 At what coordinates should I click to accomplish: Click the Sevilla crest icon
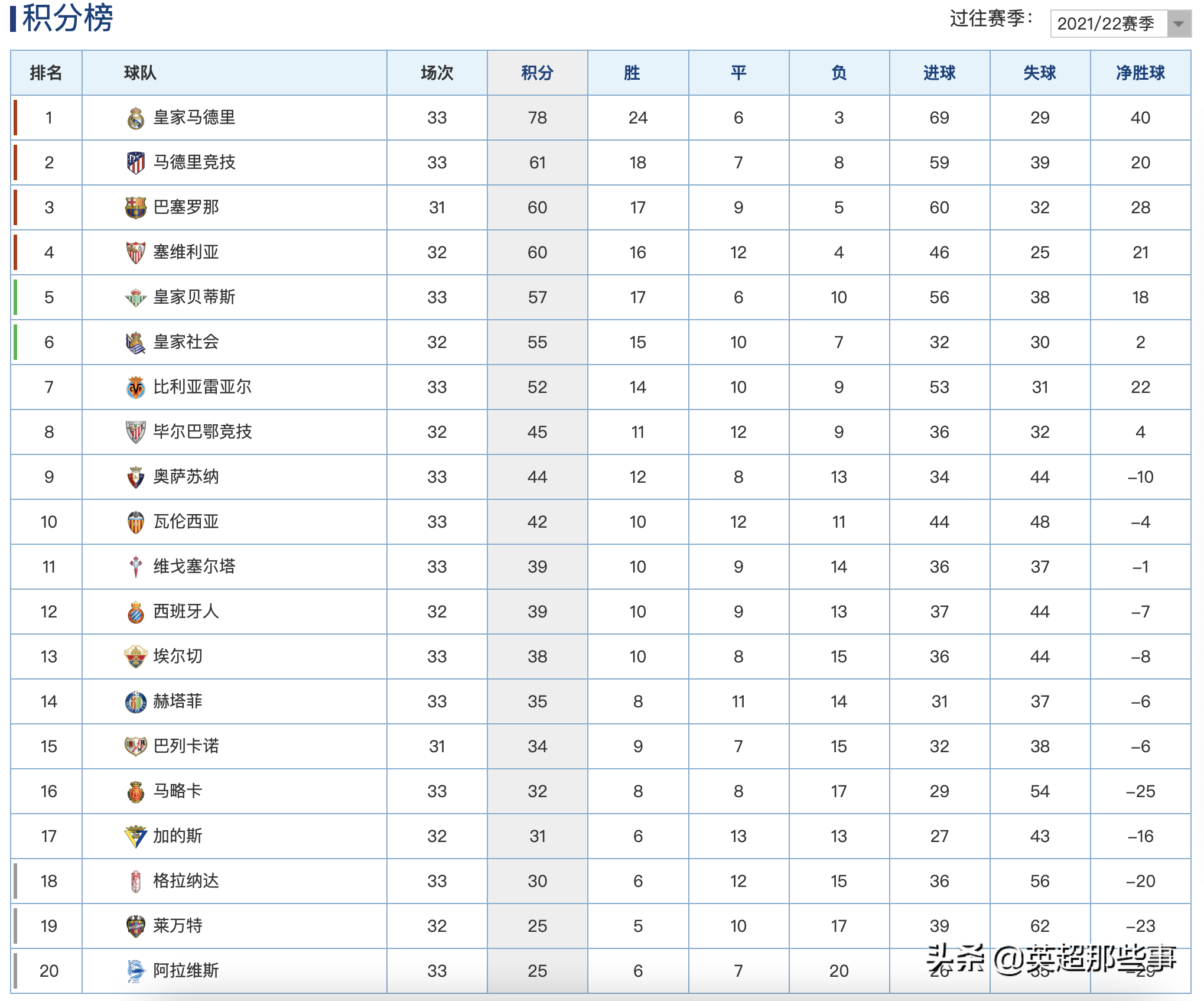136,253
